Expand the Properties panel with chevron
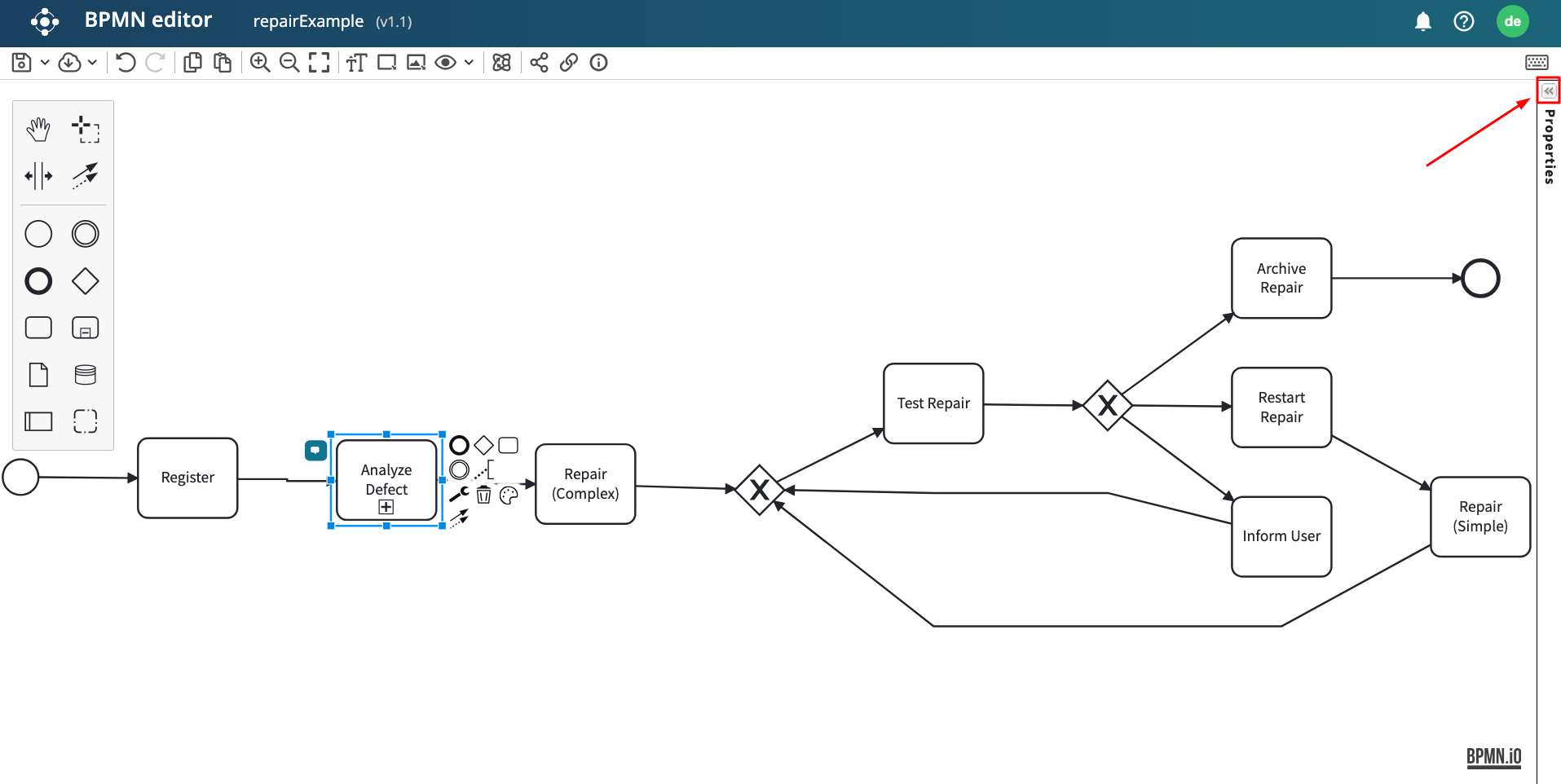Viewport: 1561px width, 784px height. click(x=1548, y=90)
